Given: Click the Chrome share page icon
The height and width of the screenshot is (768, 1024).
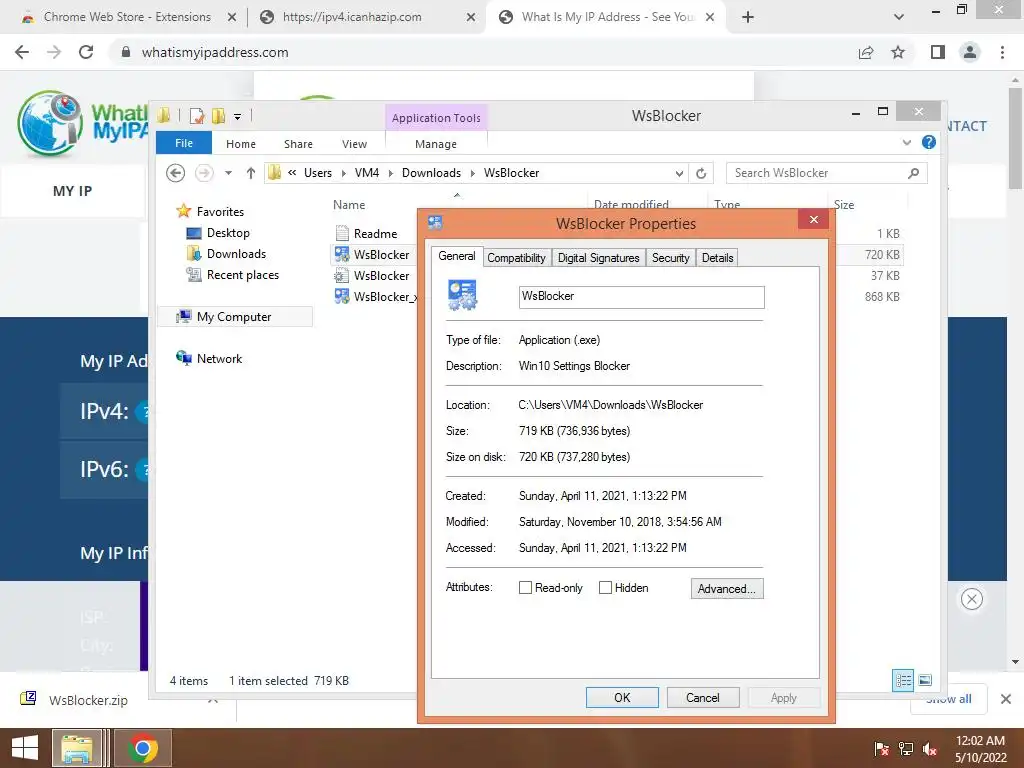Looking at the screenshot, I should tap(866, 52).
